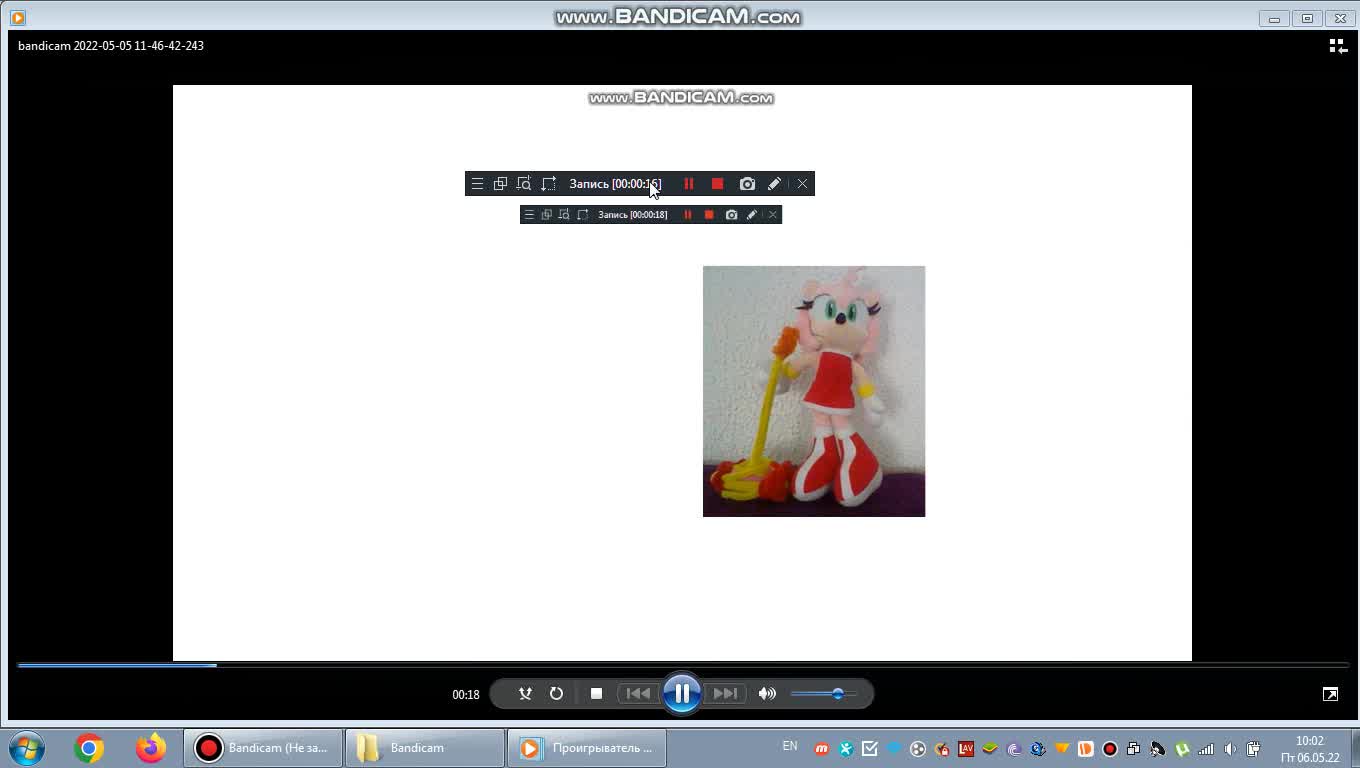Viewport: 1360px width, 768px height.
Task: Stop the video playback
Action: 596,694
